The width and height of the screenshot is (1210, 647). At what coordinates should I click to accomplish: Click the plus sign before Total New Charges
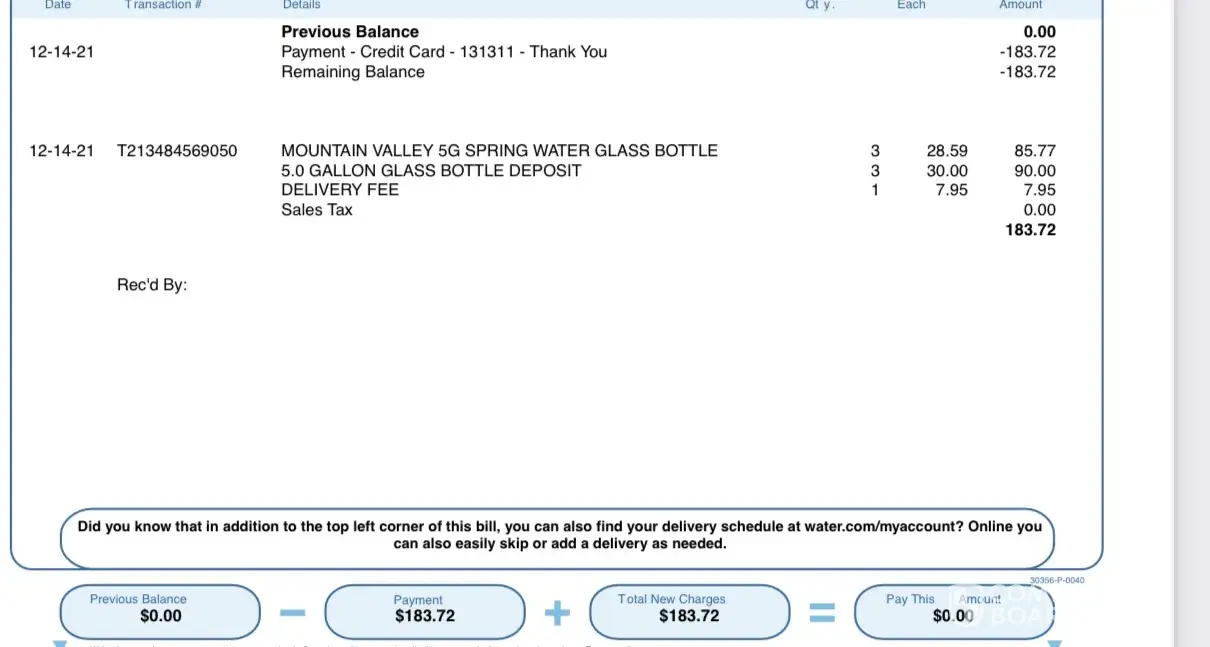click(557, 612)
